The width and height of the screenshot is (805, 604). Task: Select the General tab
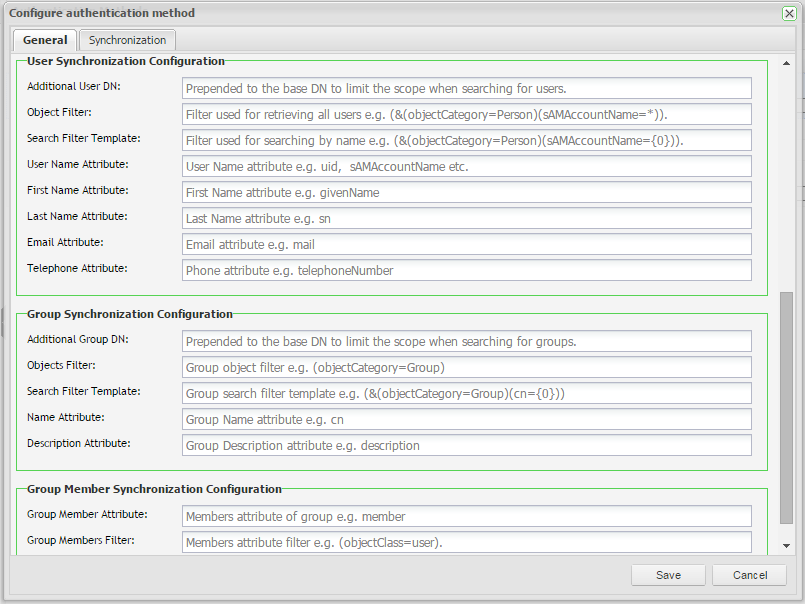tap(45, 40)
